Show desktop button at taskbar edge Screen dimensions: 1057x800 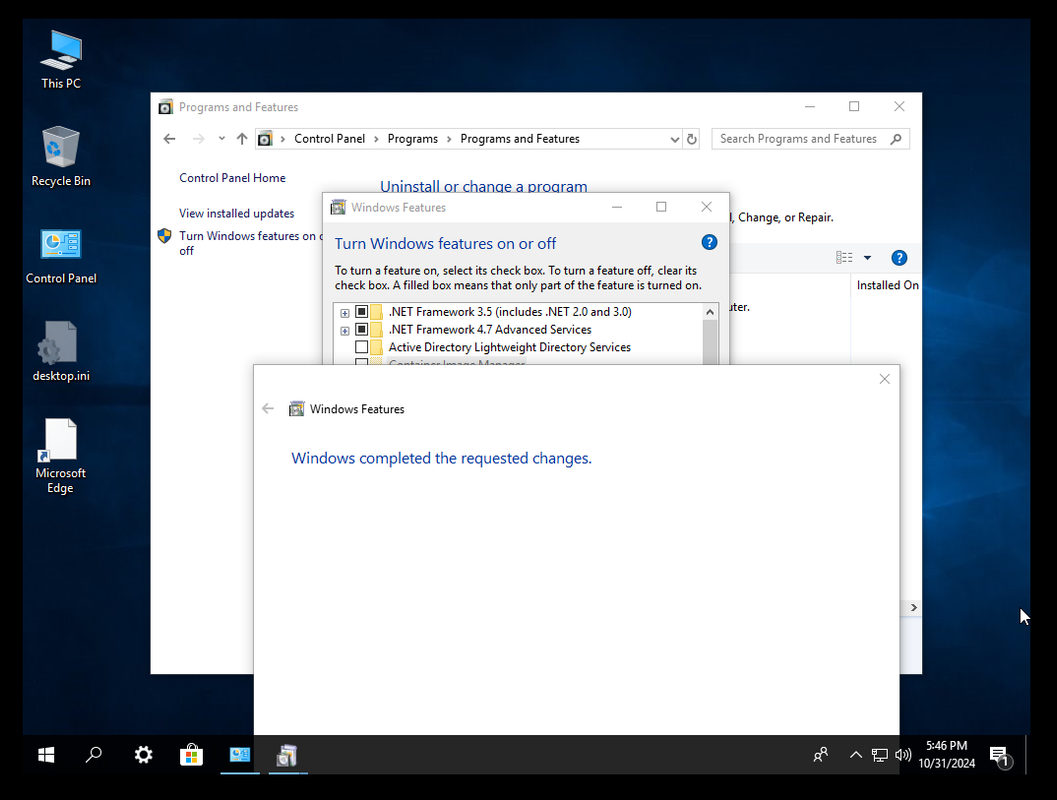tap(1027, 755)
